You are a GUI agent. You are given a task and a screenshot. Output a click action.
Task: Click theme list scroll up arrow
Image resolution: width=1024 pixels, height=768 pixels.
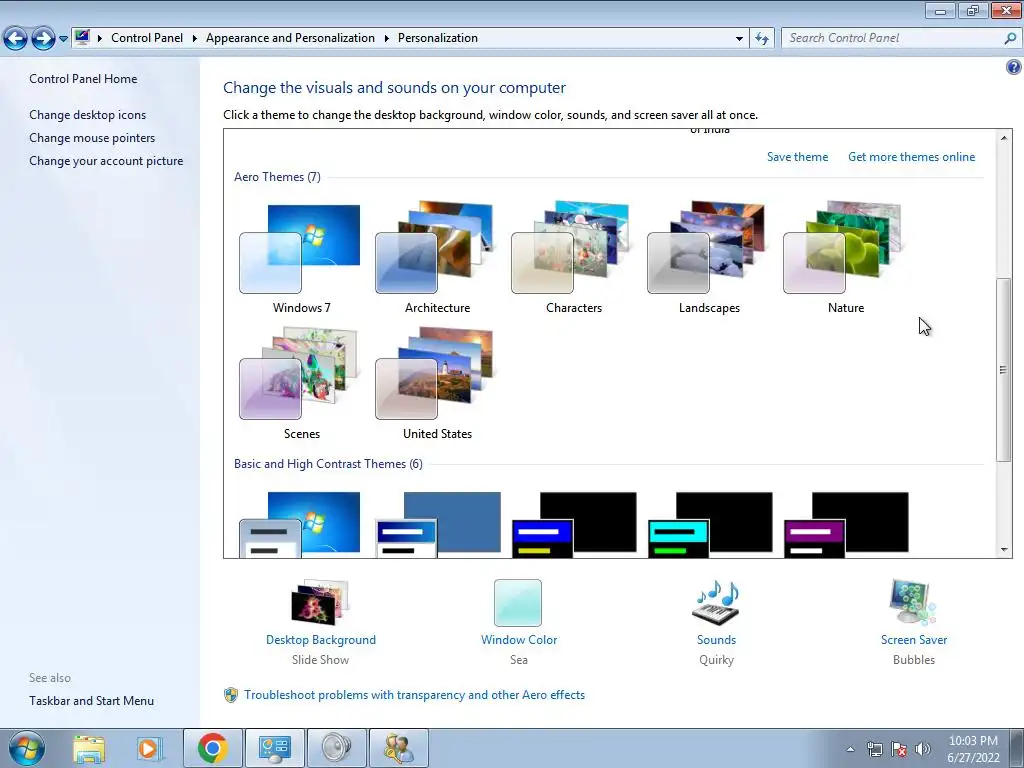pos(1004,138)
